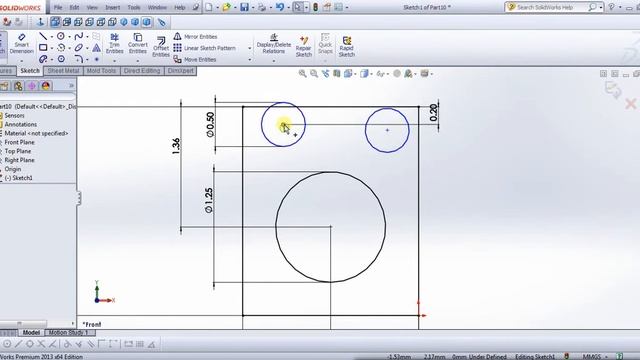The image size is (640, 360).
Task: Select the Model tab at bottom
Action: point(31,333)
